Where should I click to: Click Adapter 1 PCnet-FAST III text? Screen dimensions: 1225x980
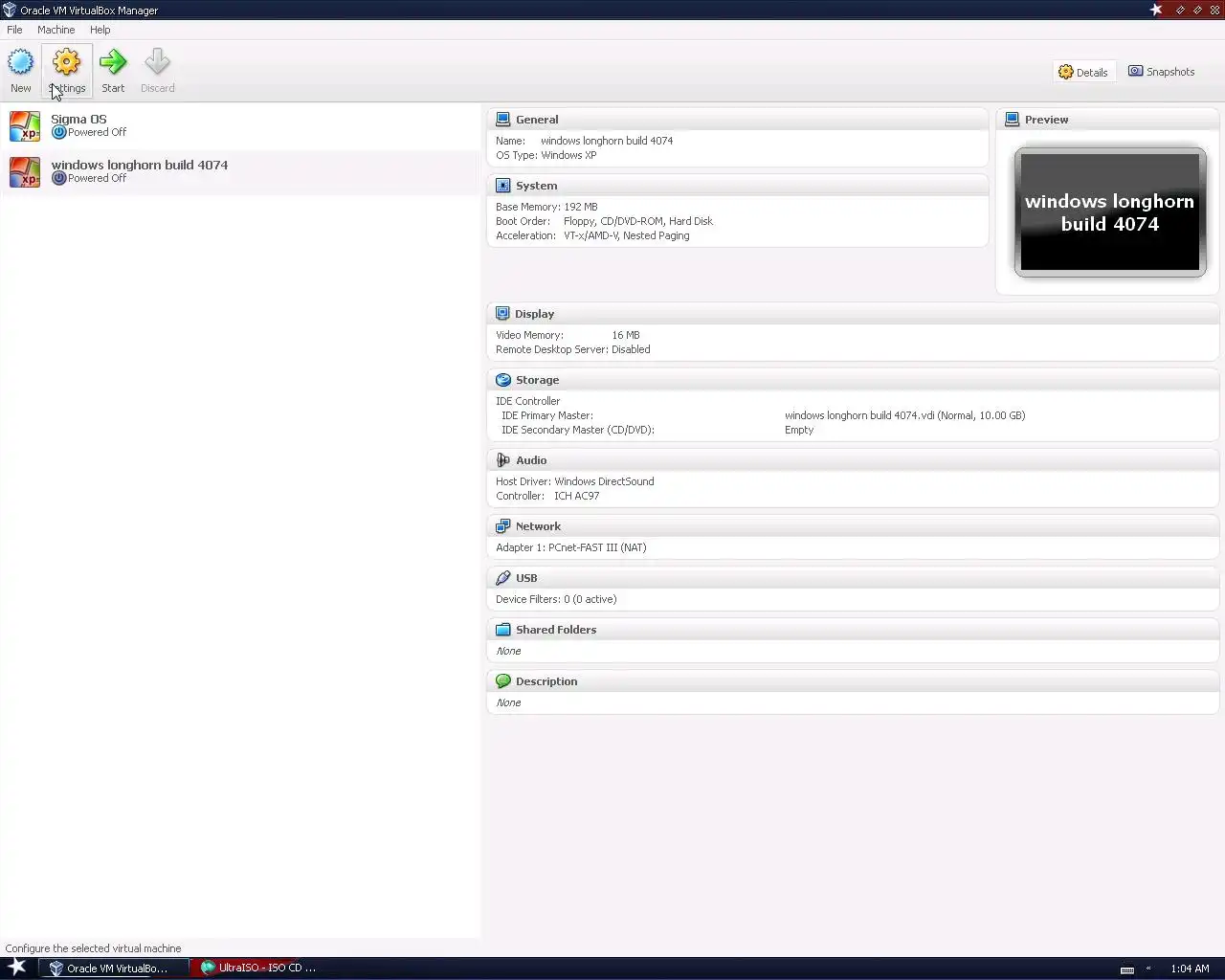(571, 547)
